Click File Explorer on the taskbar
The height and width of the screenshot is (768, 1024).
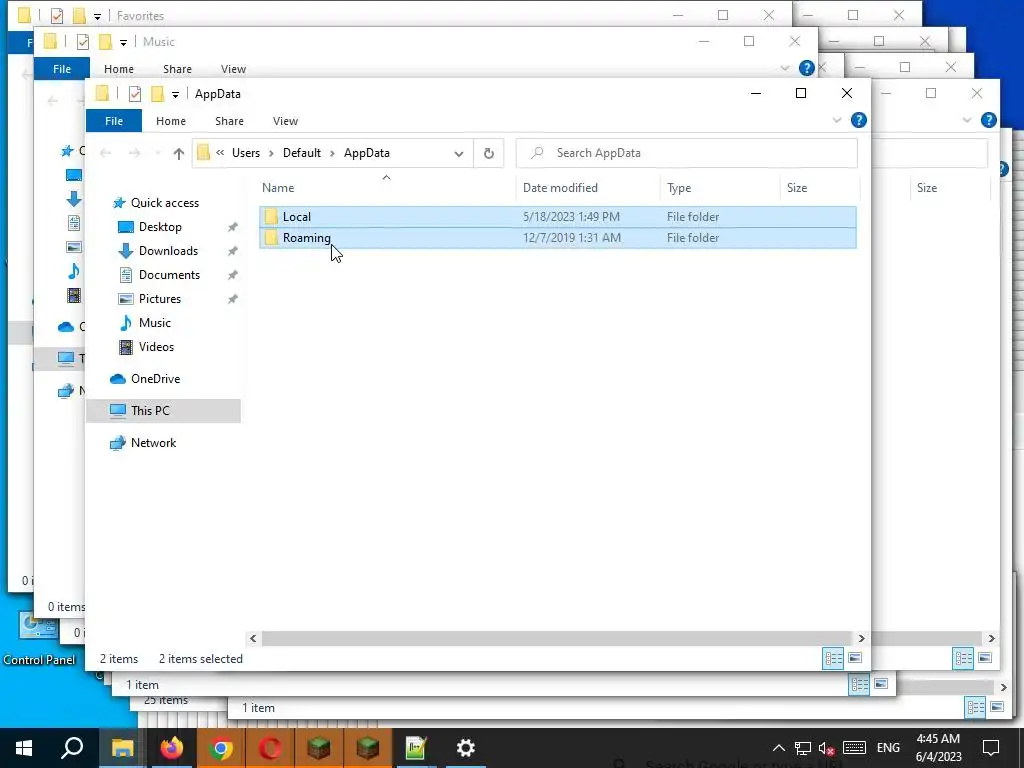(122, 748)
